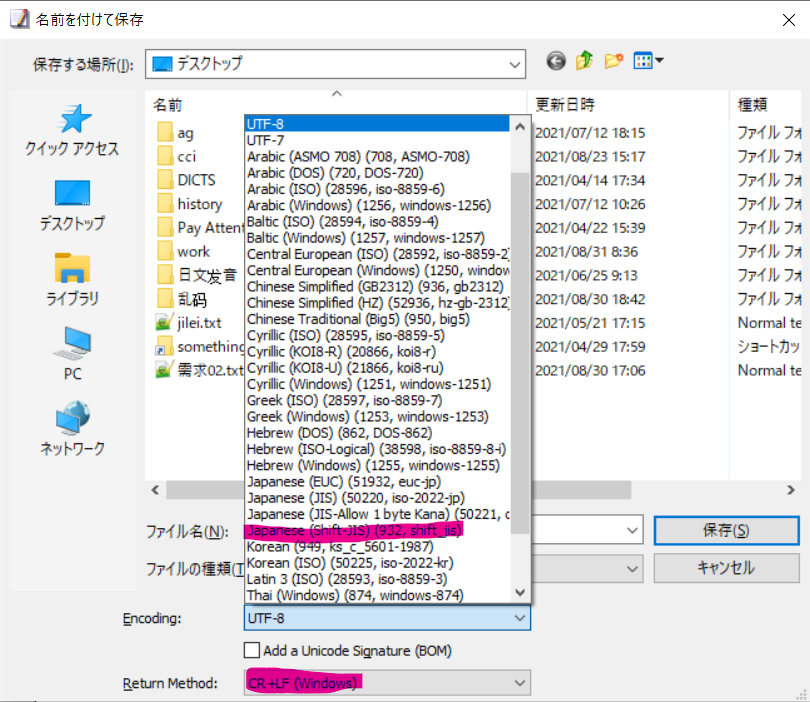This screenshot has width=810, height=702.
Task: Open the 'Go to last folder visited' back icon
Action: click(556, 61)
